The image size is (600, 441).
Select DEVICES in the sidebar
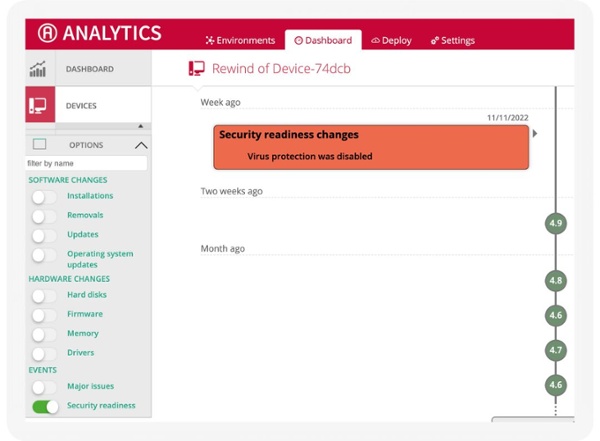pyautogui.click(x=81, y=106)
